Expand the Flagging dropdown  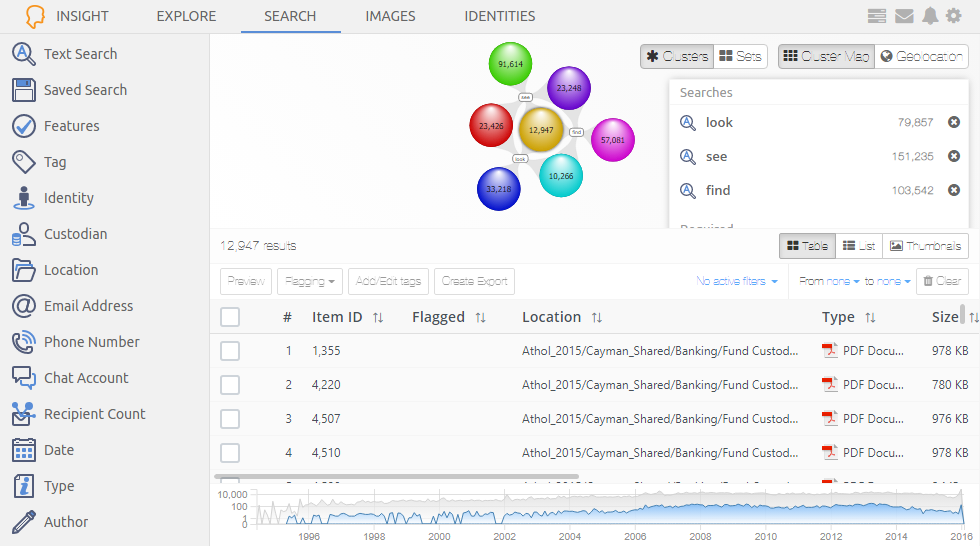click(x=310, y=282)
